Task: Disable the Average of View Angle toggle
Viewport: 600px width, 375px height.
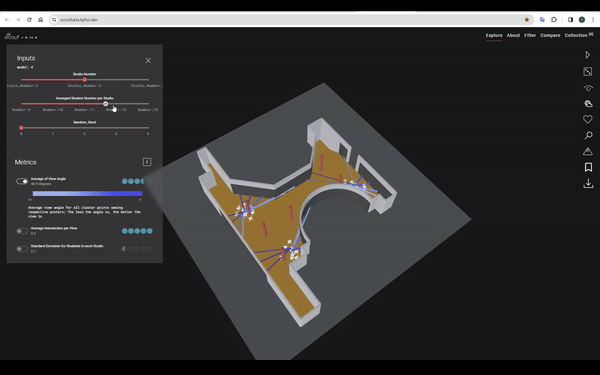Action: (x=22, y=181)
